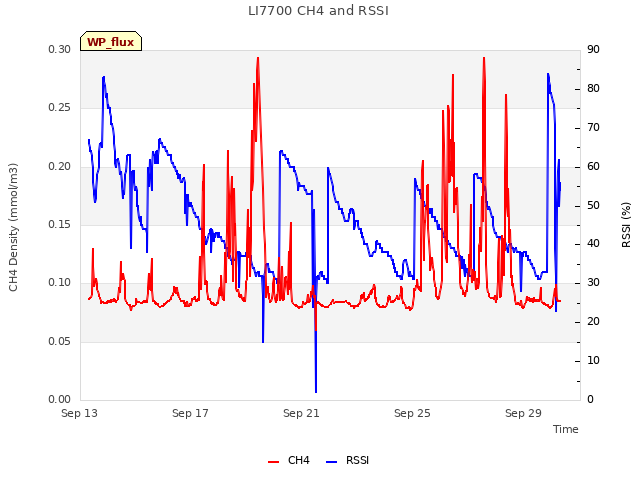
Task: Click the Time axis label
Action: (x=566, y=429)
